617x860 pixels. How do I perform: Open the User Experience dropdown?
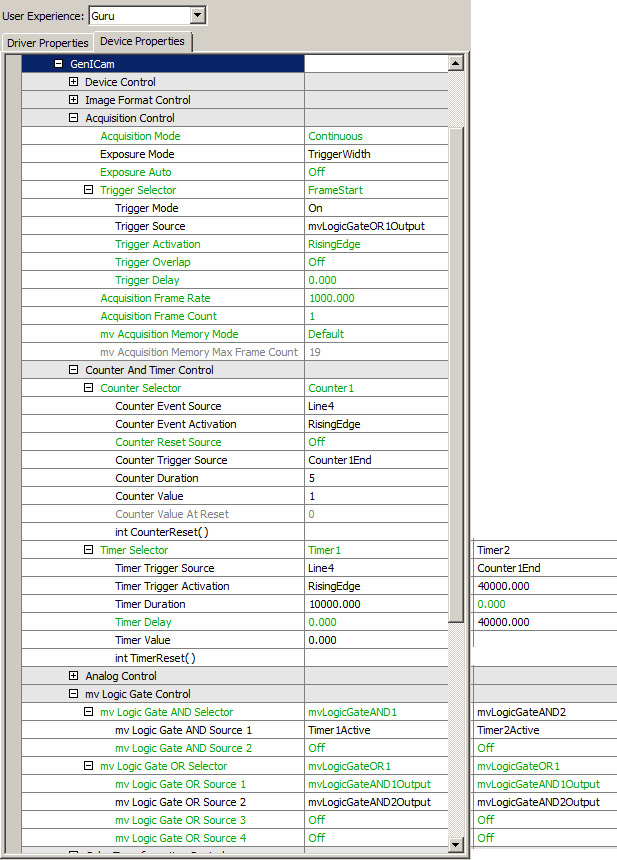[197, 15]
